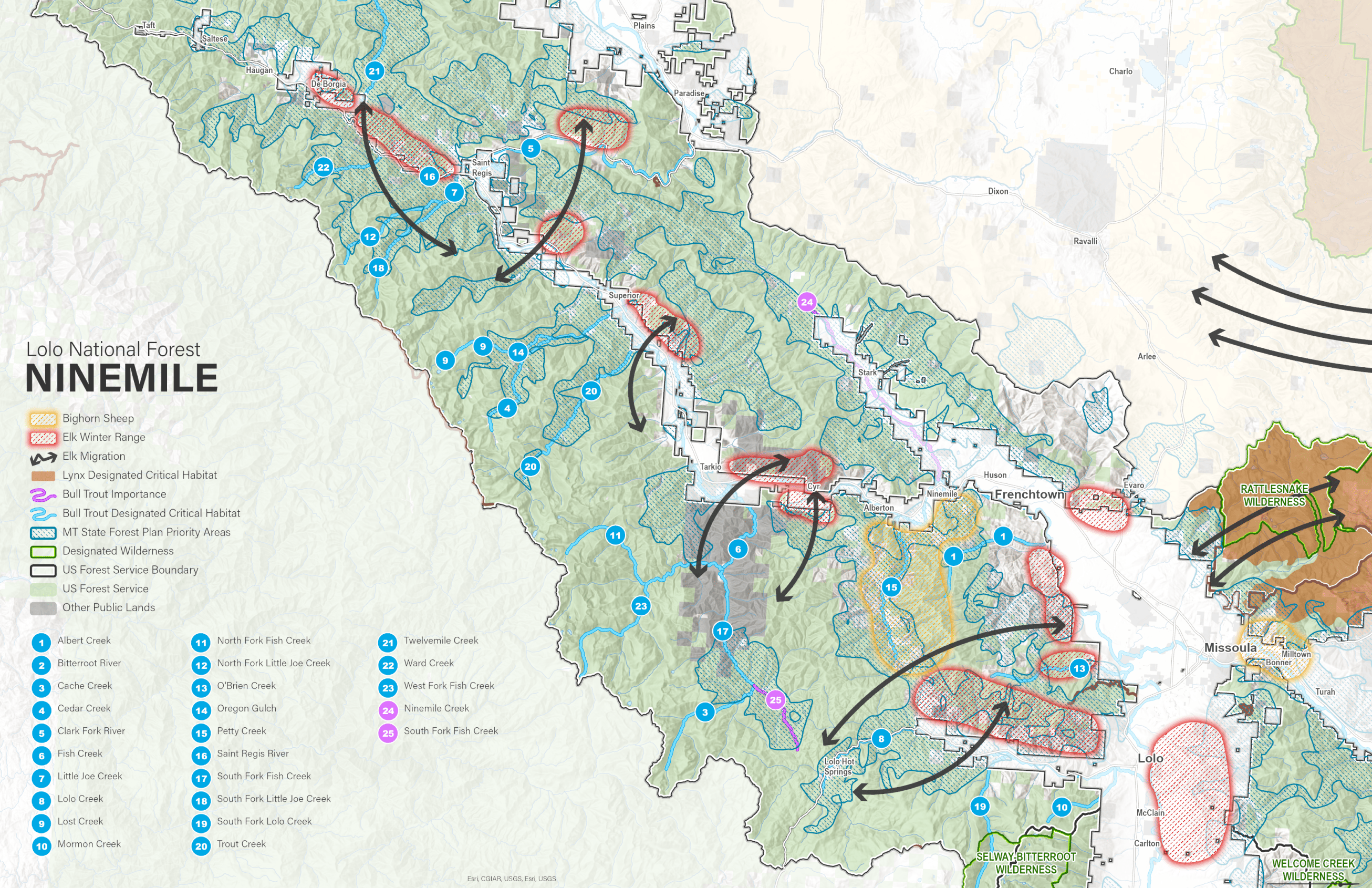Click the Bighorn Sheep legend swatch
This screenshot has width=1372, height=888.
(x=43, y=419)
